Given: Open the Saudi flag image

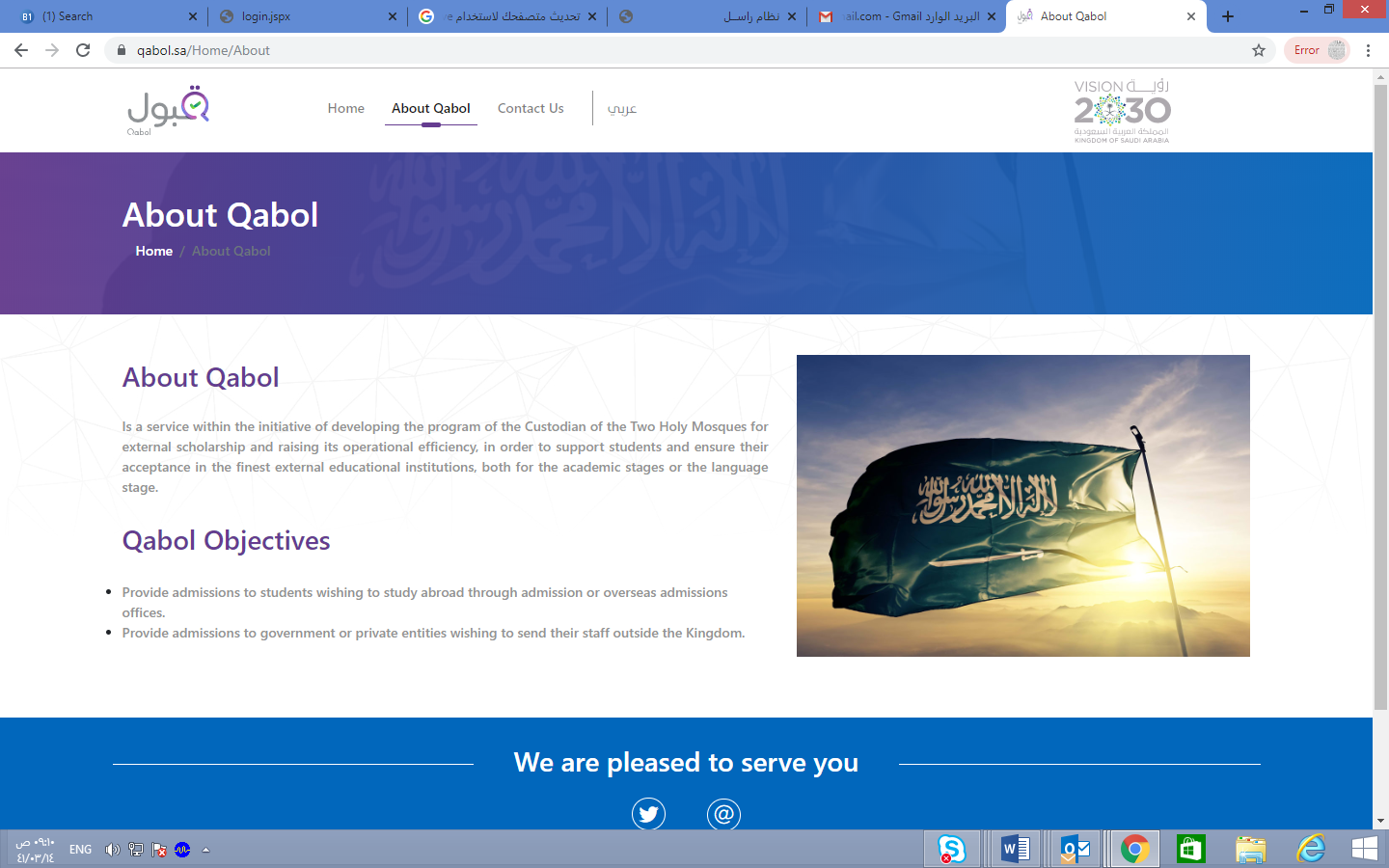Looking at the screenshot, I should [x=1023, y=505].
